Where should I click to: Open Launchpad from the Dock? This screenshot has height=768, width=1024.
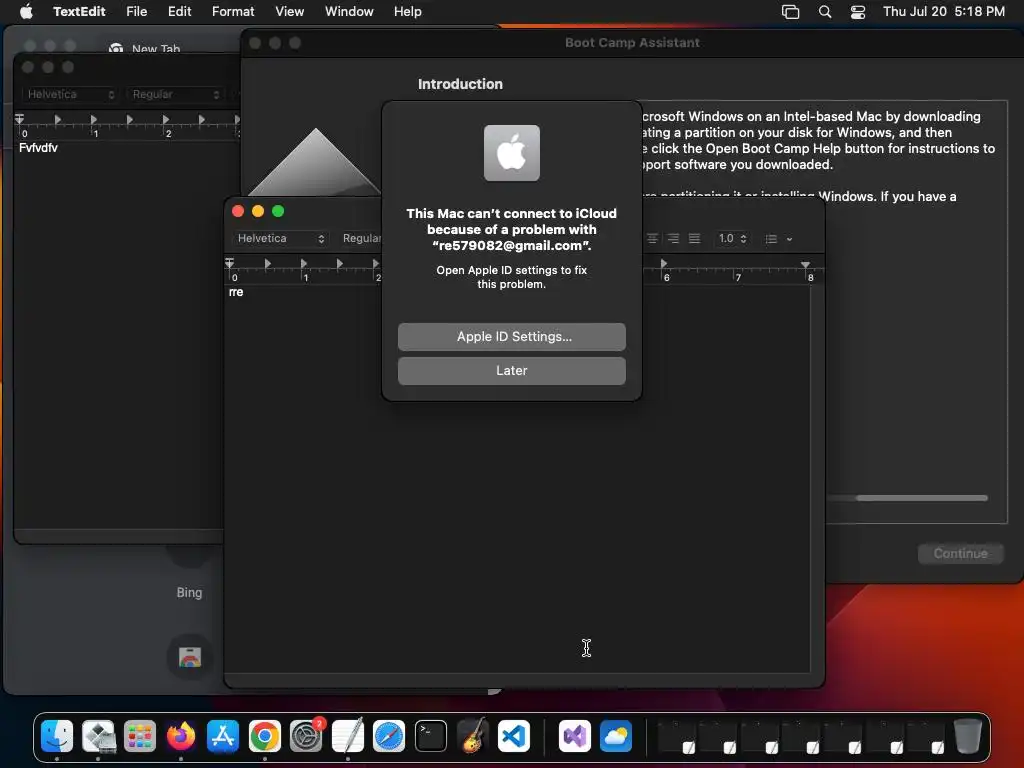140,736
